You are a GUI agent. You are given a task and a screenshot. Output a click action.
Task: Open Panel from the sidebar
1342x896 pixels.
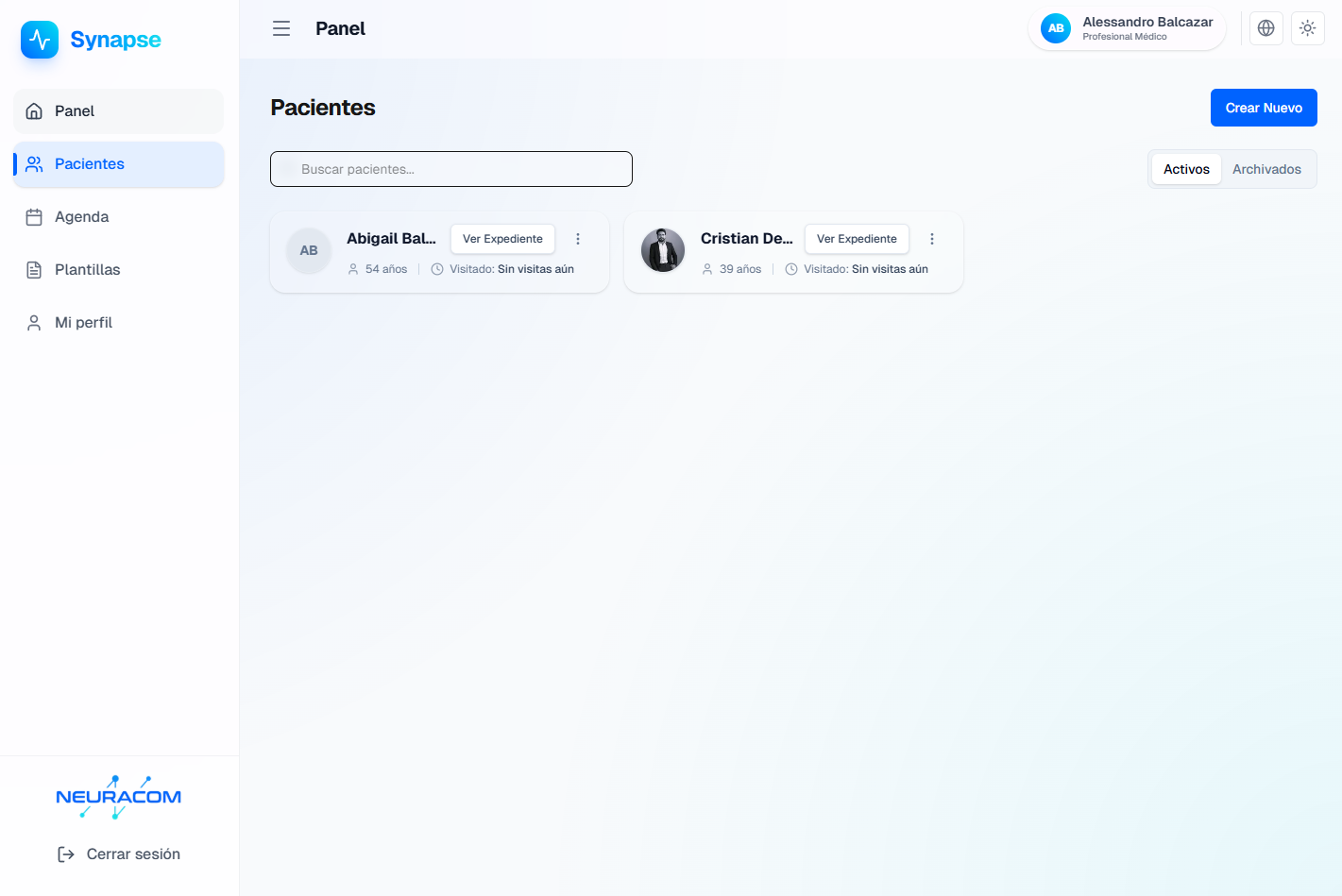(x=119, y=111)
